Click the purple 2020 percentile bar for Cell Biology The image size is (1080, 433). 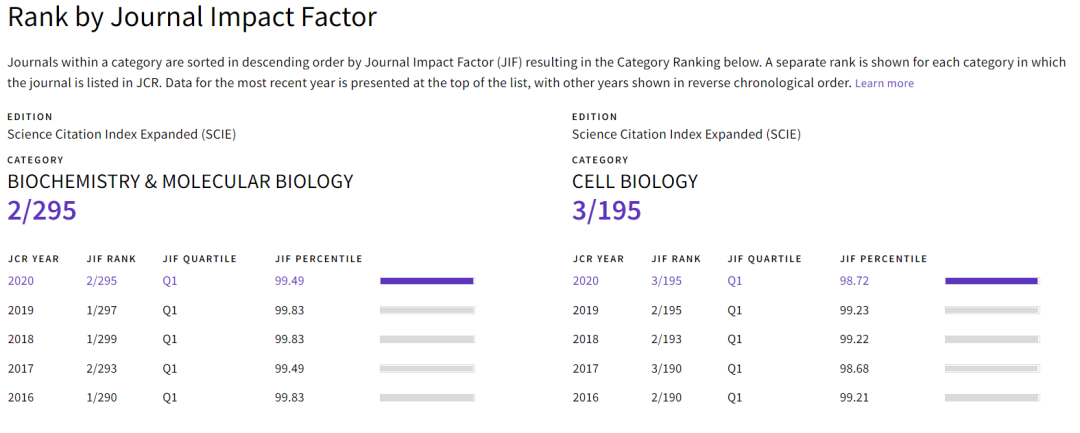991,281
